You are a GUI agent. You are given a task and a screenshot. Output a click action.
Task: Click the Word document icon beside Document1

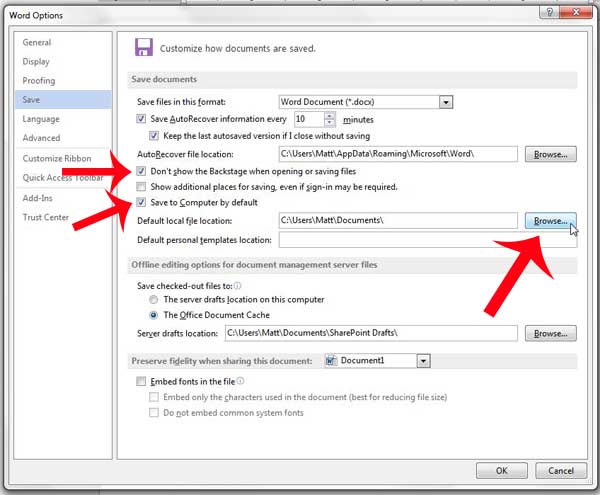click(331, 360)
